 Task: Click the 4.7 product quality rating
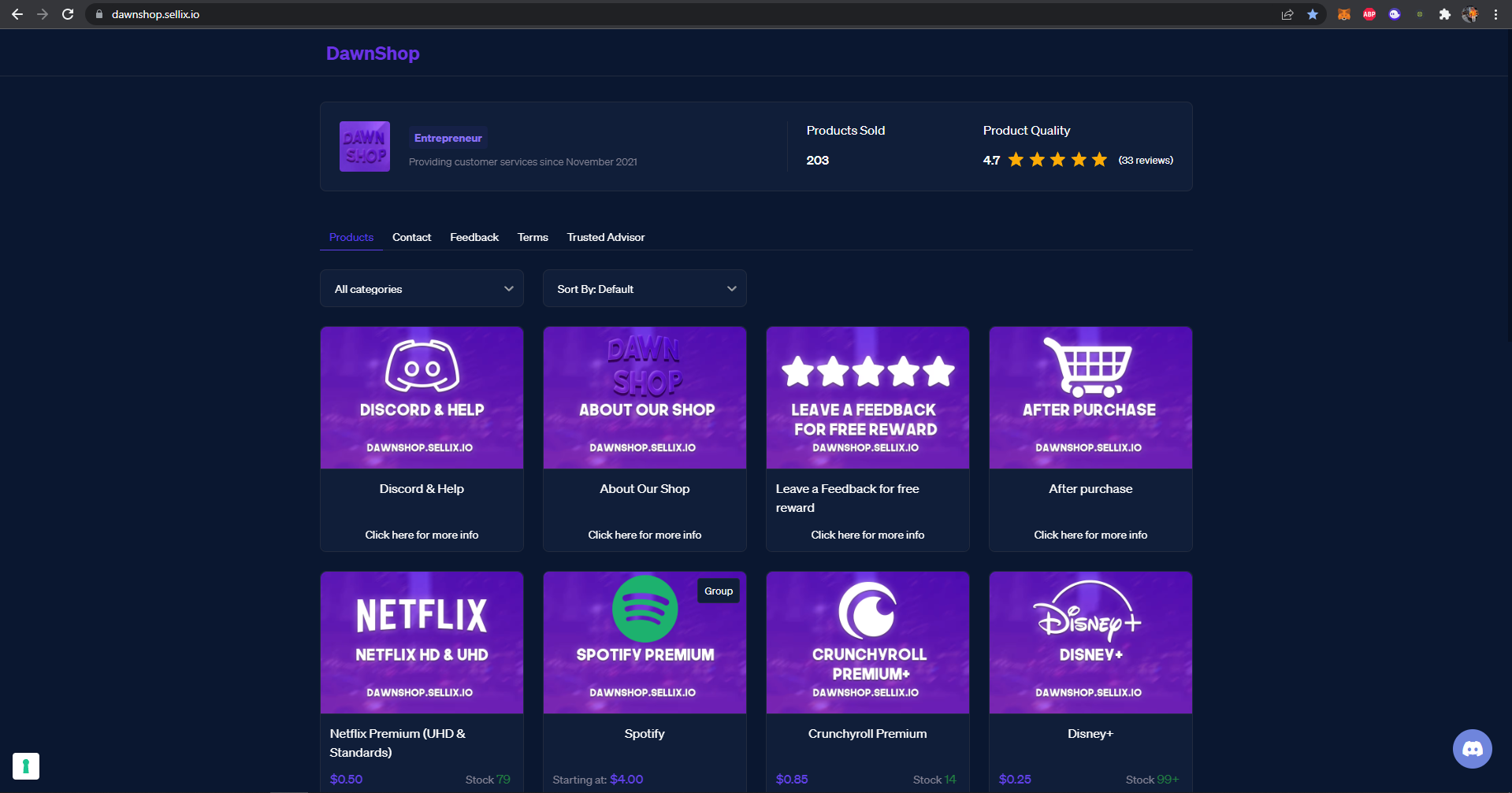(x=991, y=160)
